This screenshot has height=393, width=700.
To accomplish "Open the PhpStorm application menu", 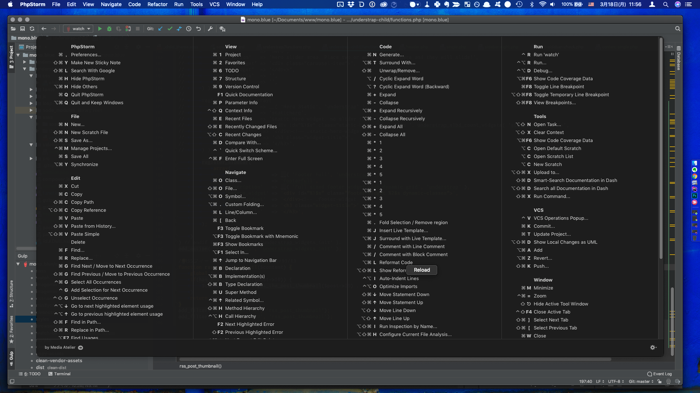I will tap(33, 4).
